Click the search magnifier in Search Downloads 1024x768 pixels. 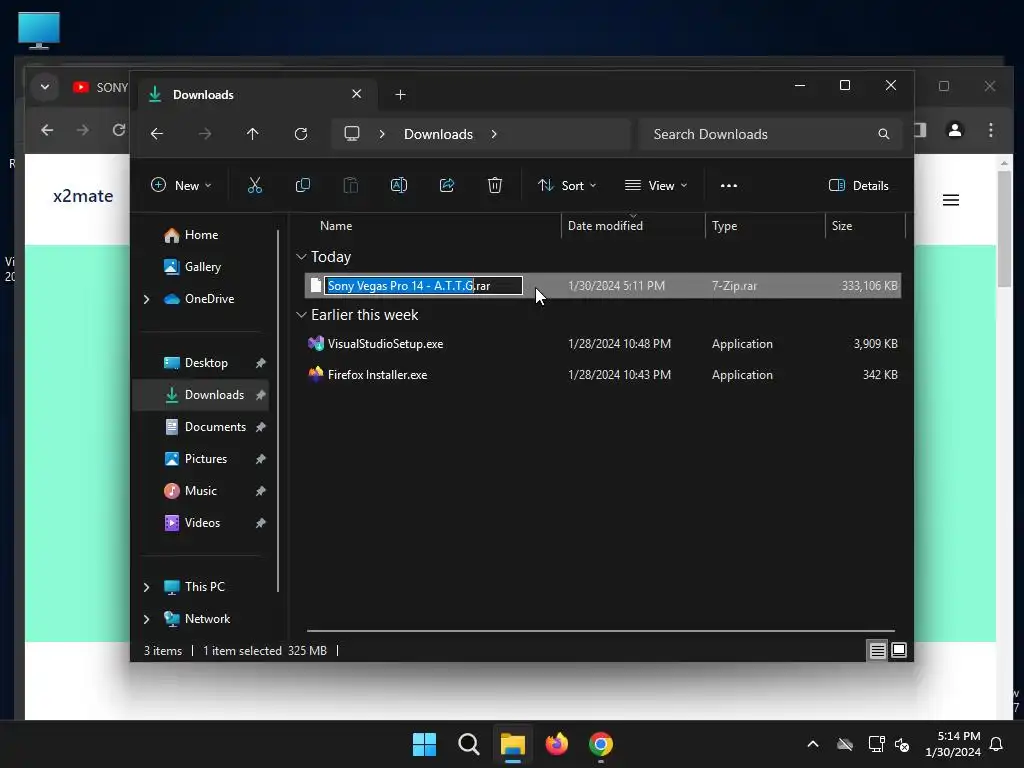point(884,134)
